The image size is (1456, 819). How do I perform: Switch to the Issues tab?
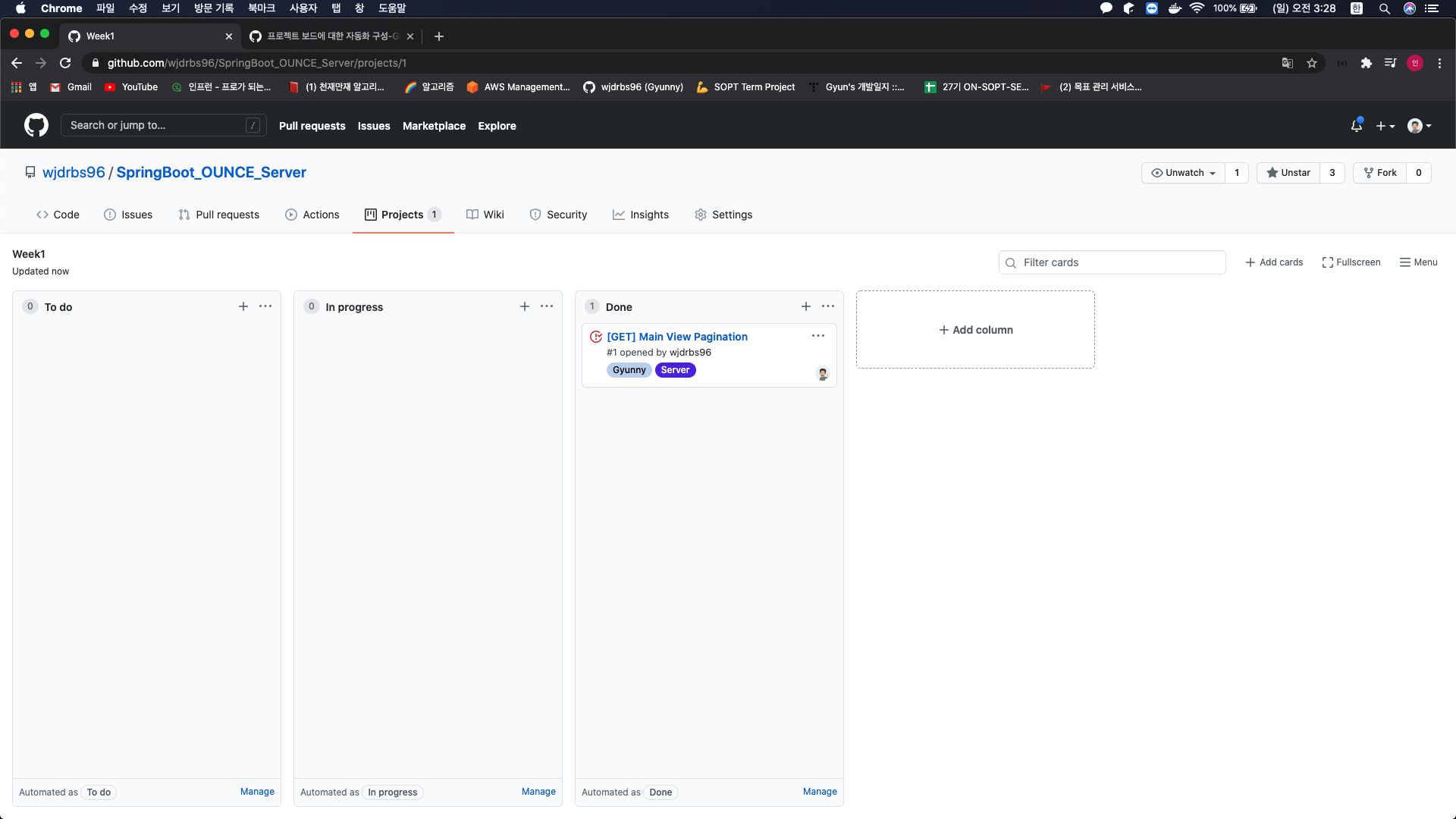(x=128, y=215)
